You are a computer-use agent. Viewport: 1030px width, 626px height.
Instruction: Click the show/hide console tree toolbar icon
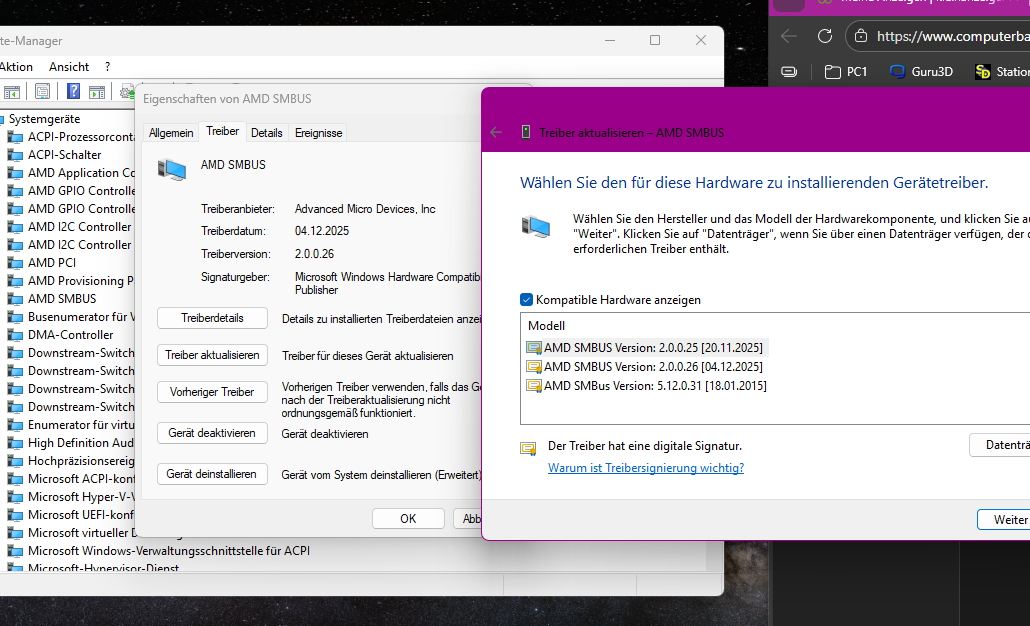[12, 93]
